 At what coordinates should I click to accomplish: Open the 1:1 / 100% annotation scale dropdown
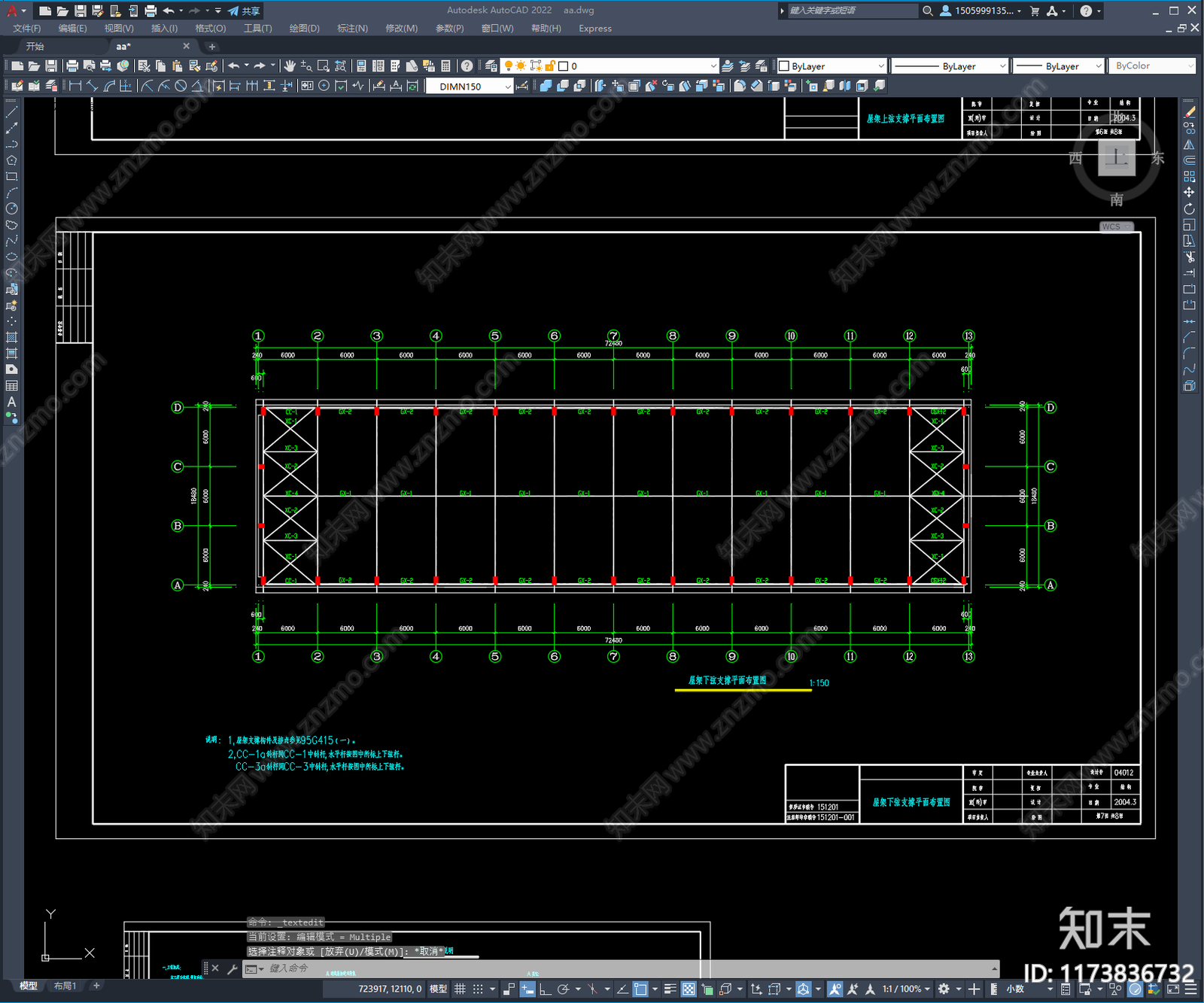(x=906, y=989)
